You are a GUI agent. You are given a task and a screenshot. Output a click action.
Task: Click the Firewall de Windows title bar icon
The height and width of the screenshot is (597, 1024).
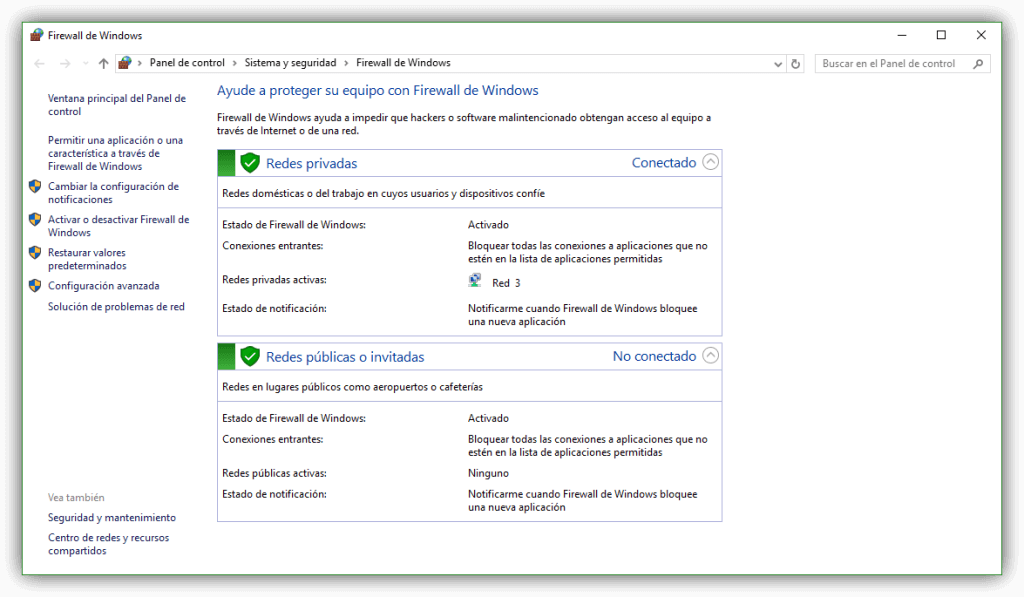[x=37, y=35]
